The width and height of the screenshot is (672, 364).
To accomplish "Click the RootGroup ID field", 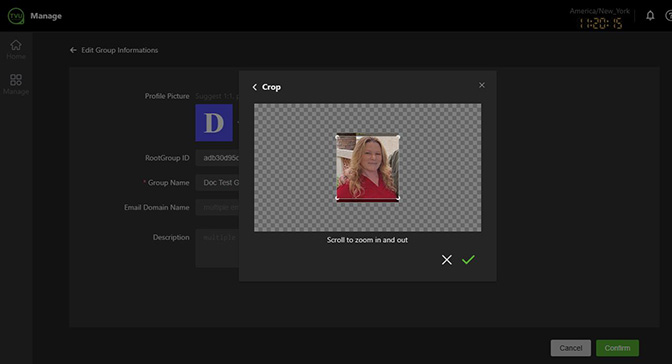I will [217, 158].
